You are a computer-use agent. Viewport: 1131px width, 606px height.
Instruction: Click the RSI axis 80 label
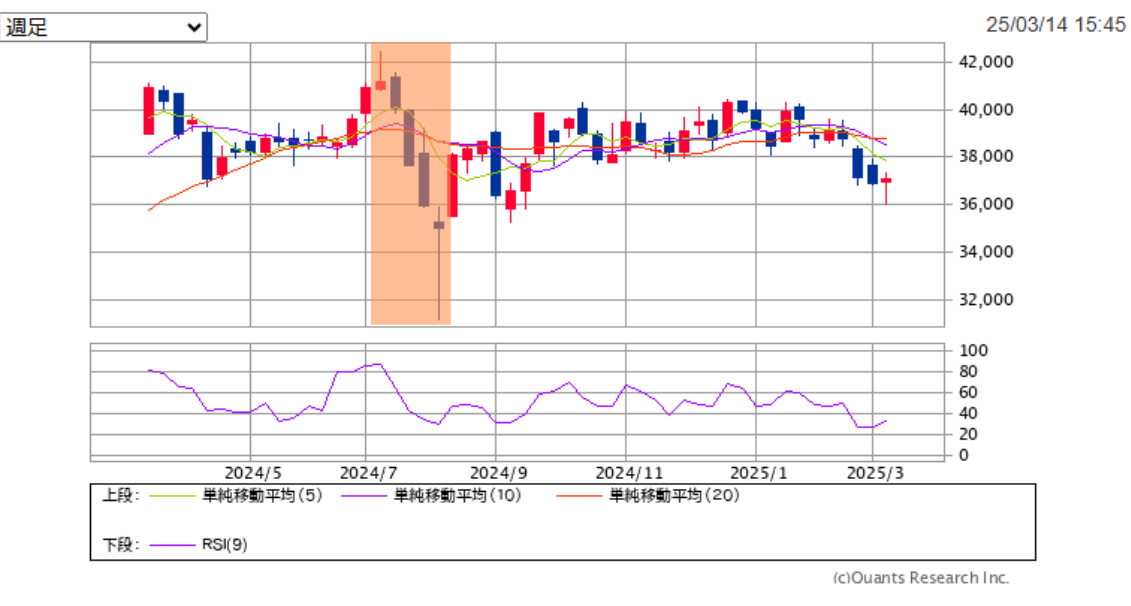968,372
